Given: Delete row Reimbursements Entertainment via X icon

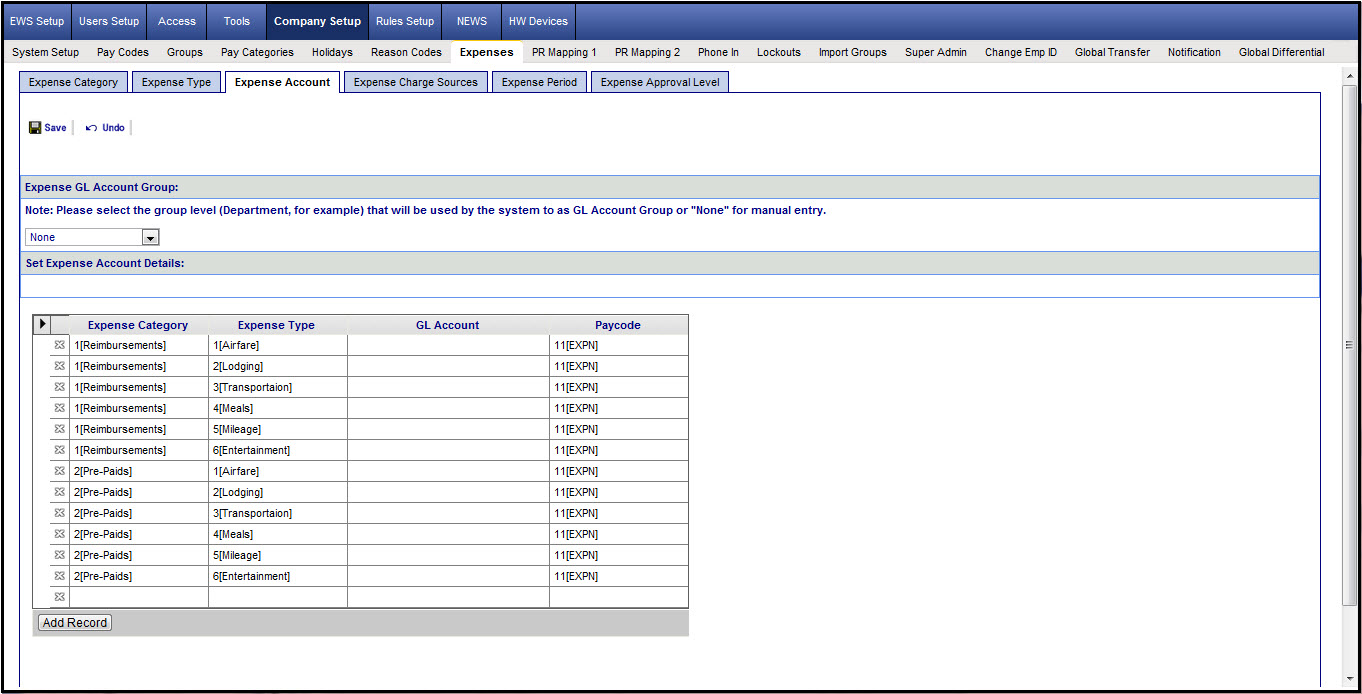Looking at the screenshot, I should point(59,450).
